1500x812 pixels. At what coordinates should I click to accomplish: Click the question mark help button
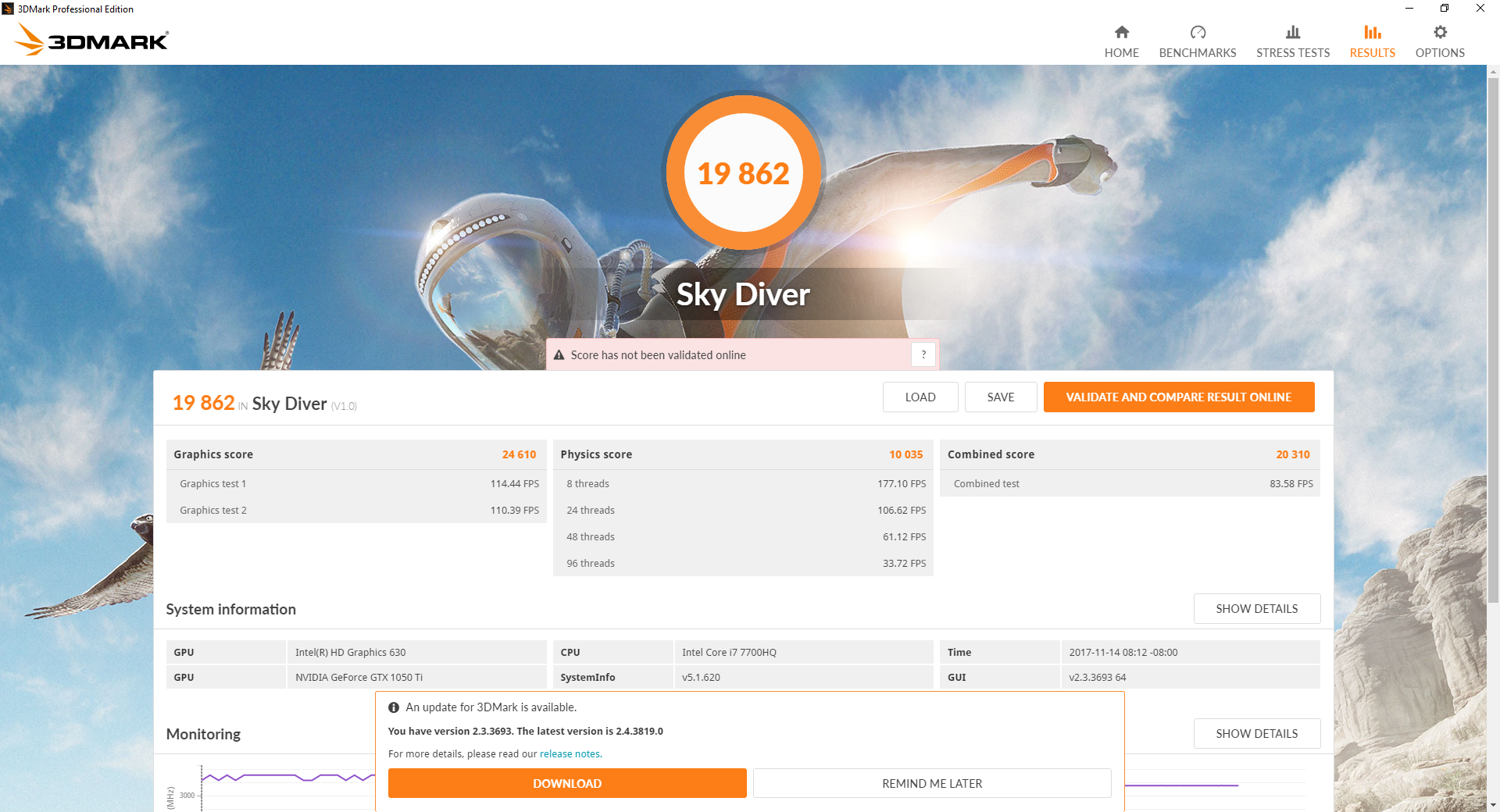(x=923, y=354)
